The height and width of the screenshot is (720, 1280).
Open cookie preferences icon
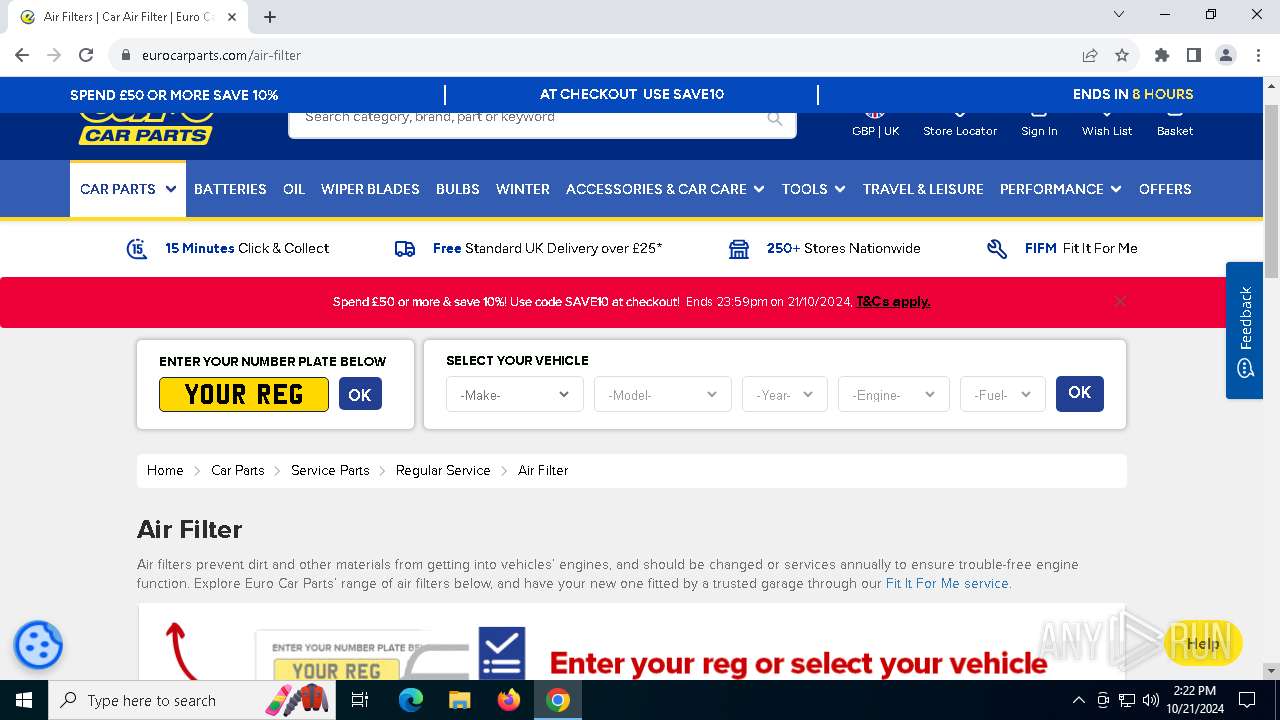point(38,645)
